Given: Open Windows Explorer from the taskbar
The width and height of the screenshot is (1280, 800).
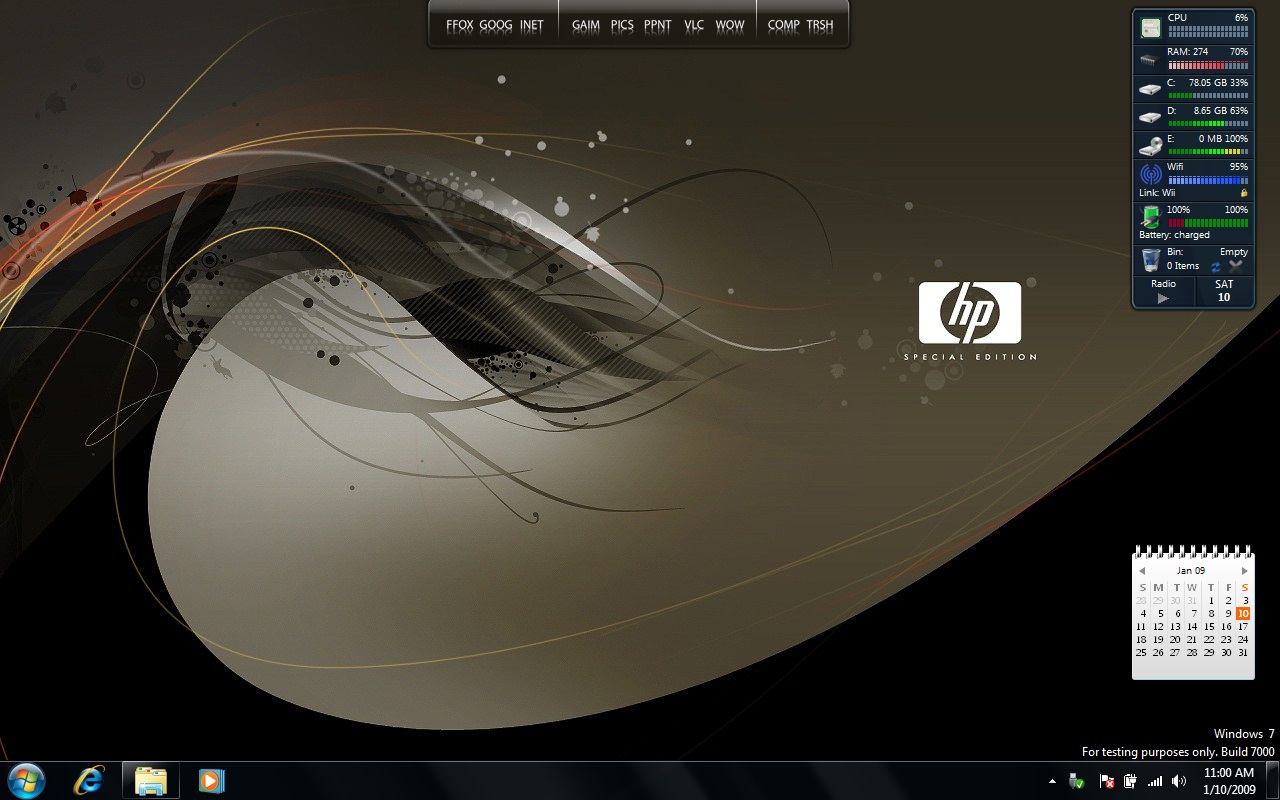Looking at the screenshot, I should [151, 780].
